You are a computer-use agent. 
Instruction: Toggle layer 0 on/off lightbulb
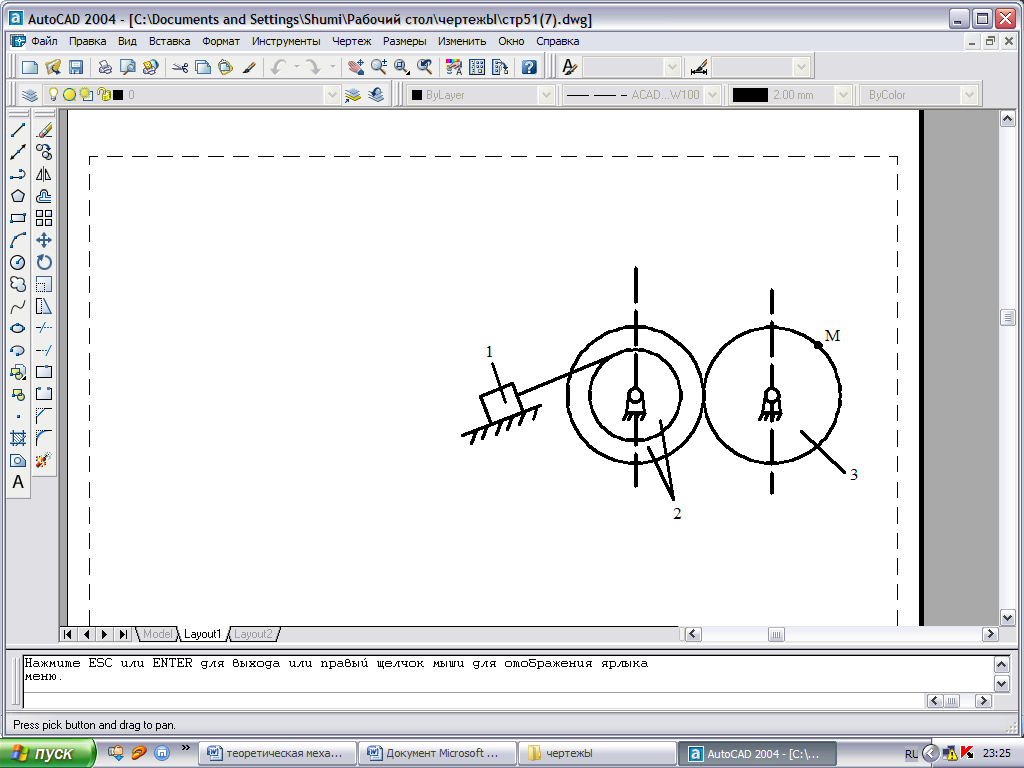click(x=54, y=95)
